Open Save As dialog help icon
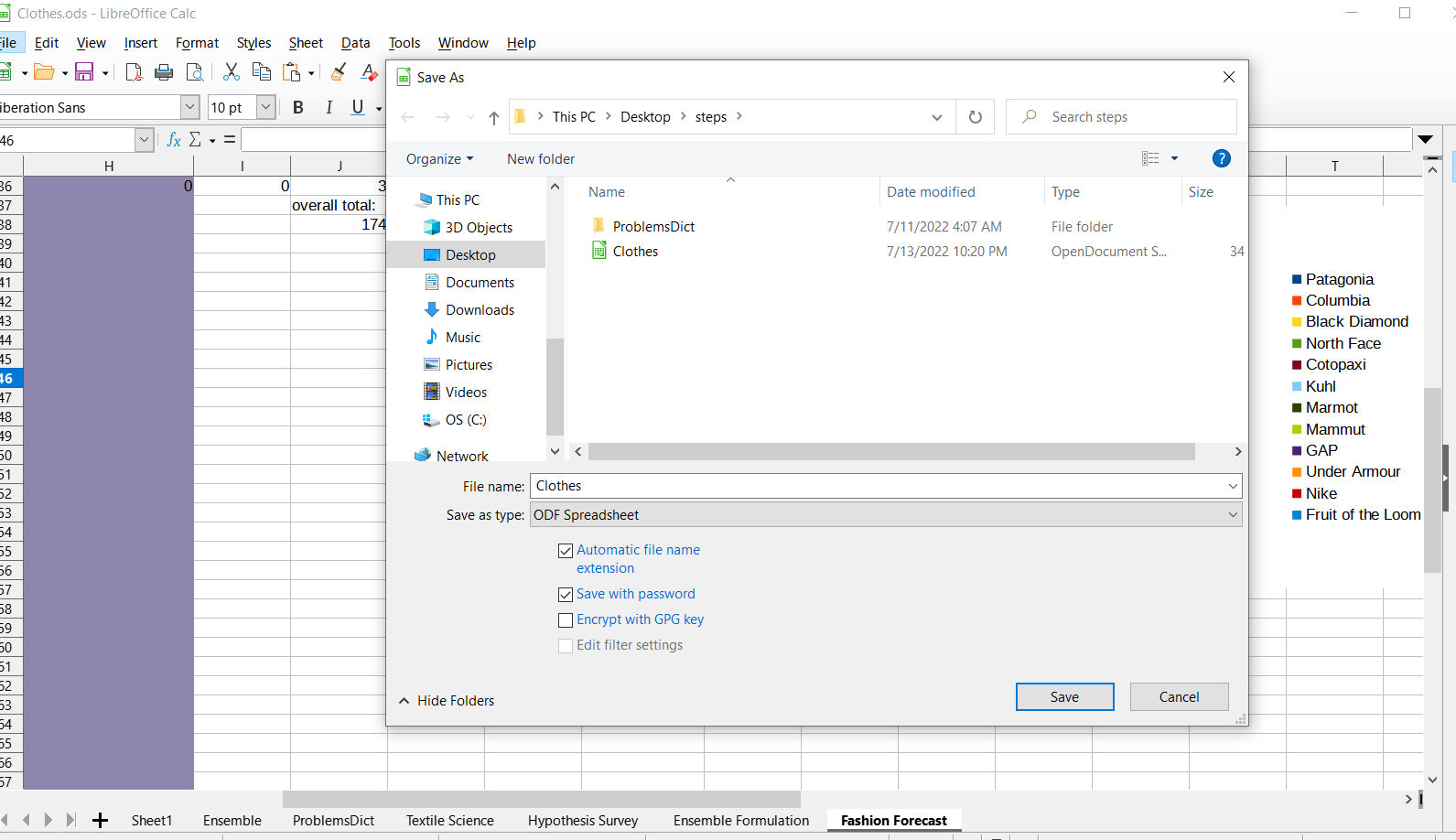The image size is (1456, 840). (1221, 158)
